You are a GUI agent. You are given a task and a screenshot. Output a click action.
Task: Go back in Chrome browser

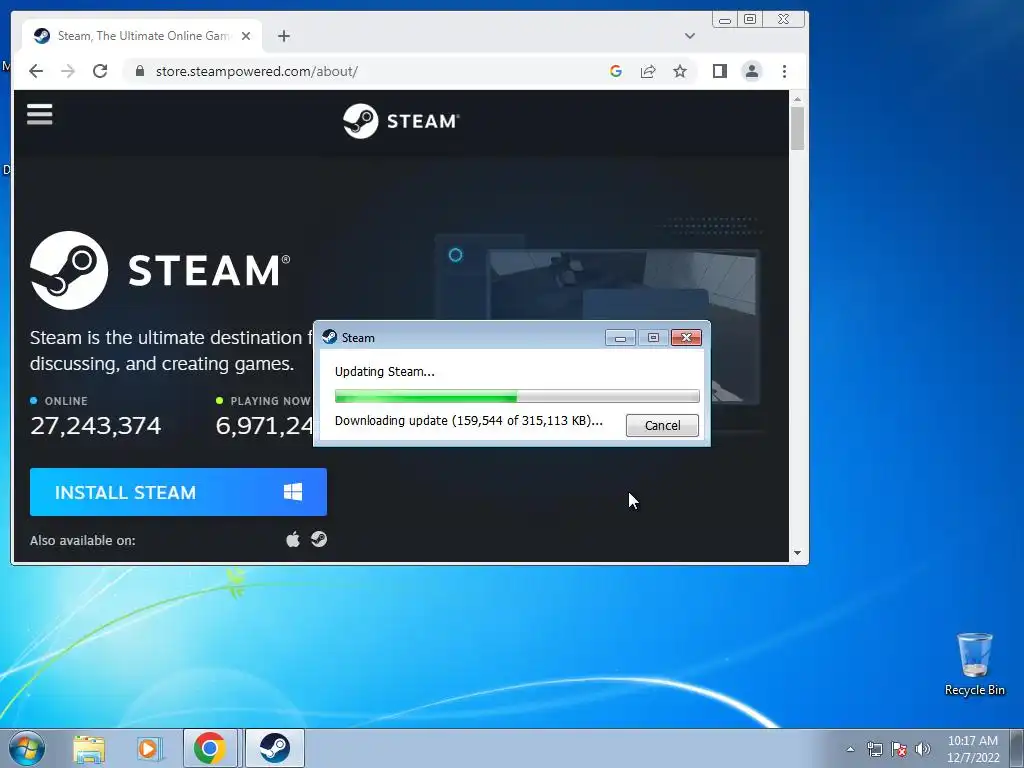36,71
